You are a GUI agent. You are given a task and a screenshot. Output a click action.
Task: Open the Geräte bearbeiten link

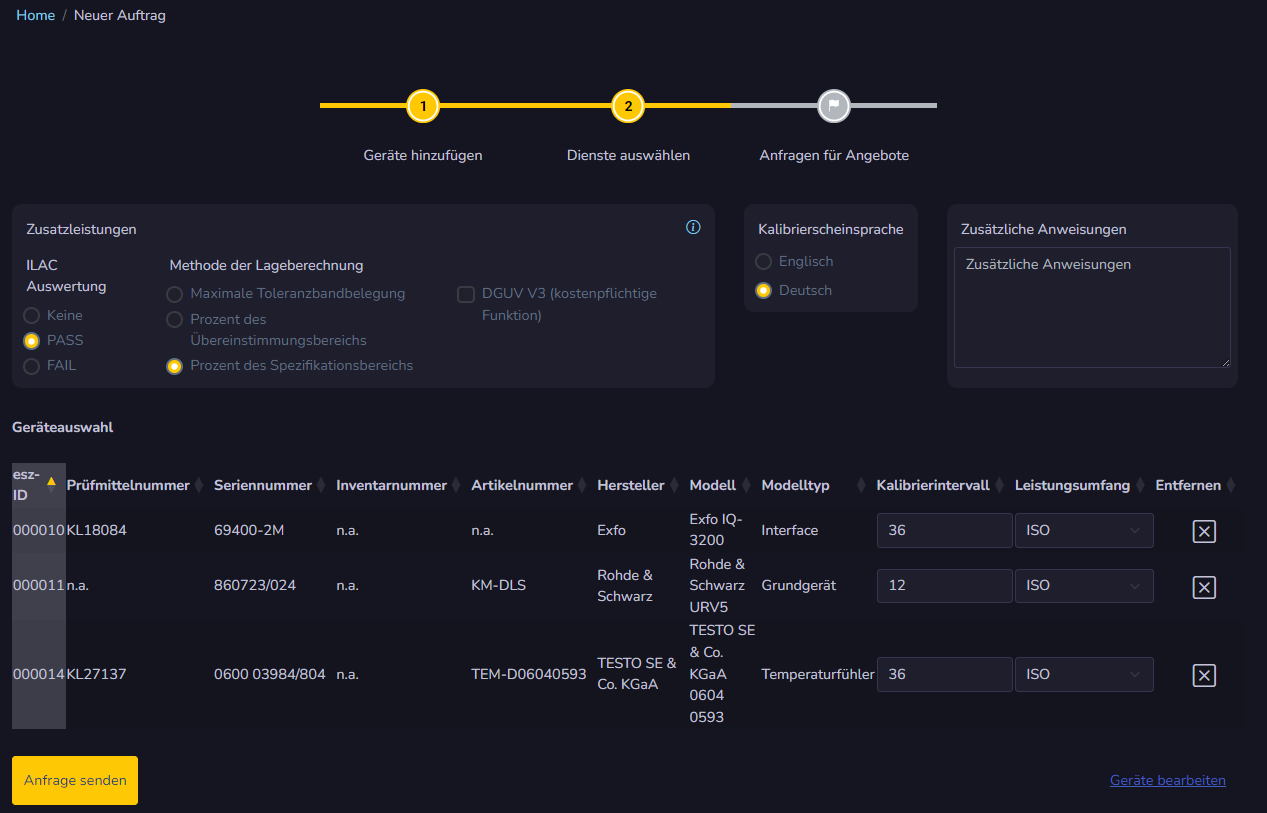(x=1167, y=780)
